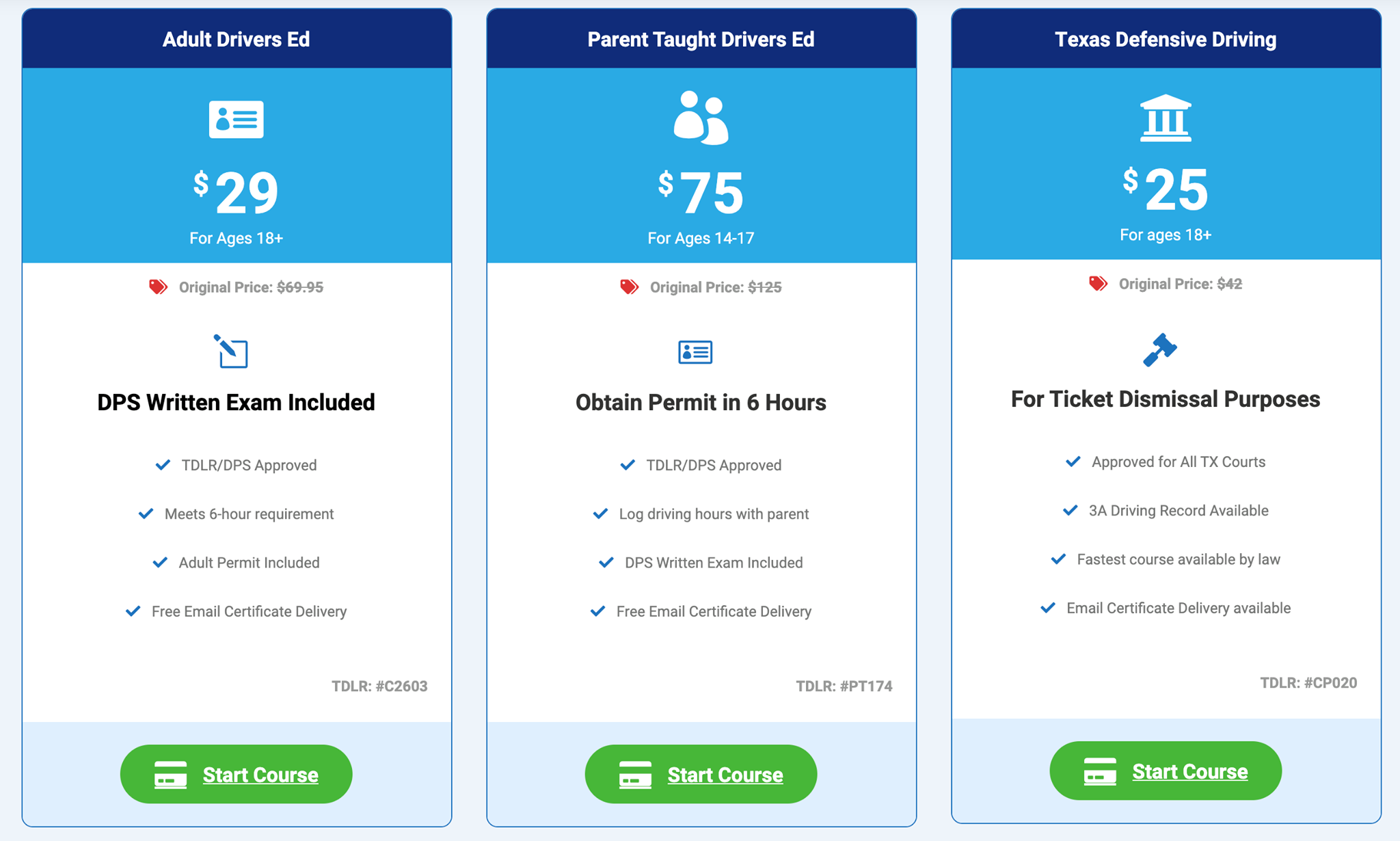
Task: Start the Parent Taught Drivers Ed course
Action: pos(701,774)
